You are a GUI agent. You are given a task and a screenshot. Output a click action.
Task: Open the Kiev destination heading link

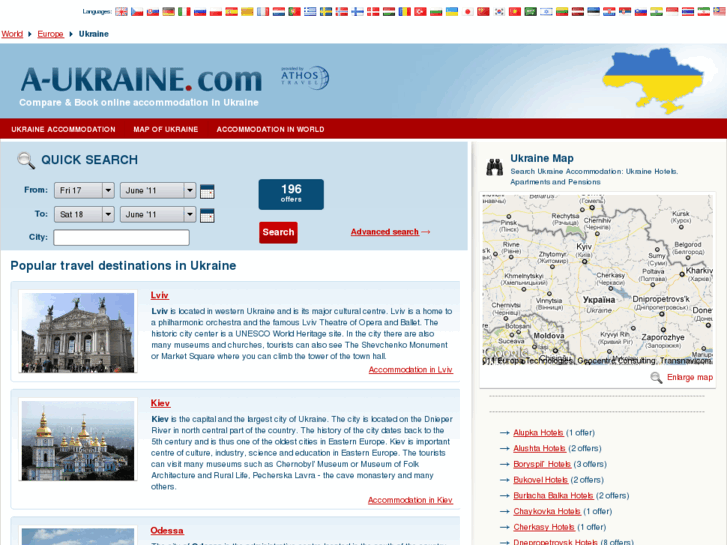click(160, 404)
